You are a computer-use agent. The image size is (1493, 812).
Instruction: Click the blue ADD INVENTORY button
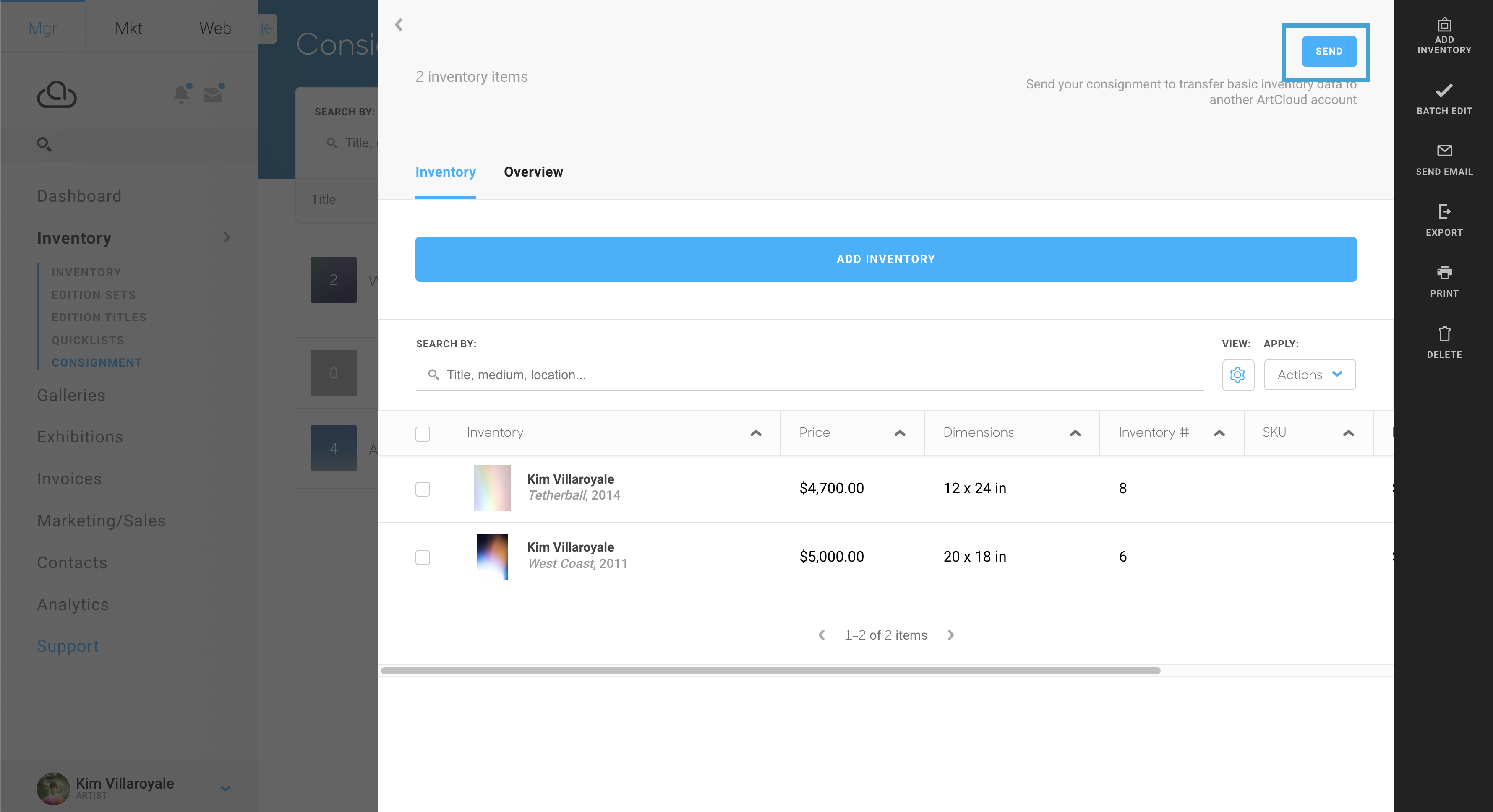[885, 259]
